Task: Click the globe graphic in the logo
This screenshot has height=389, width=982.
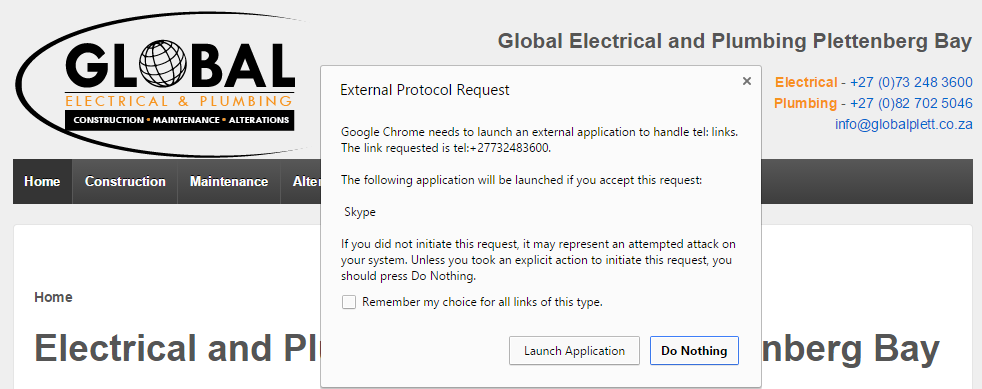Action: pyautogui.click(x=163, y=64)
